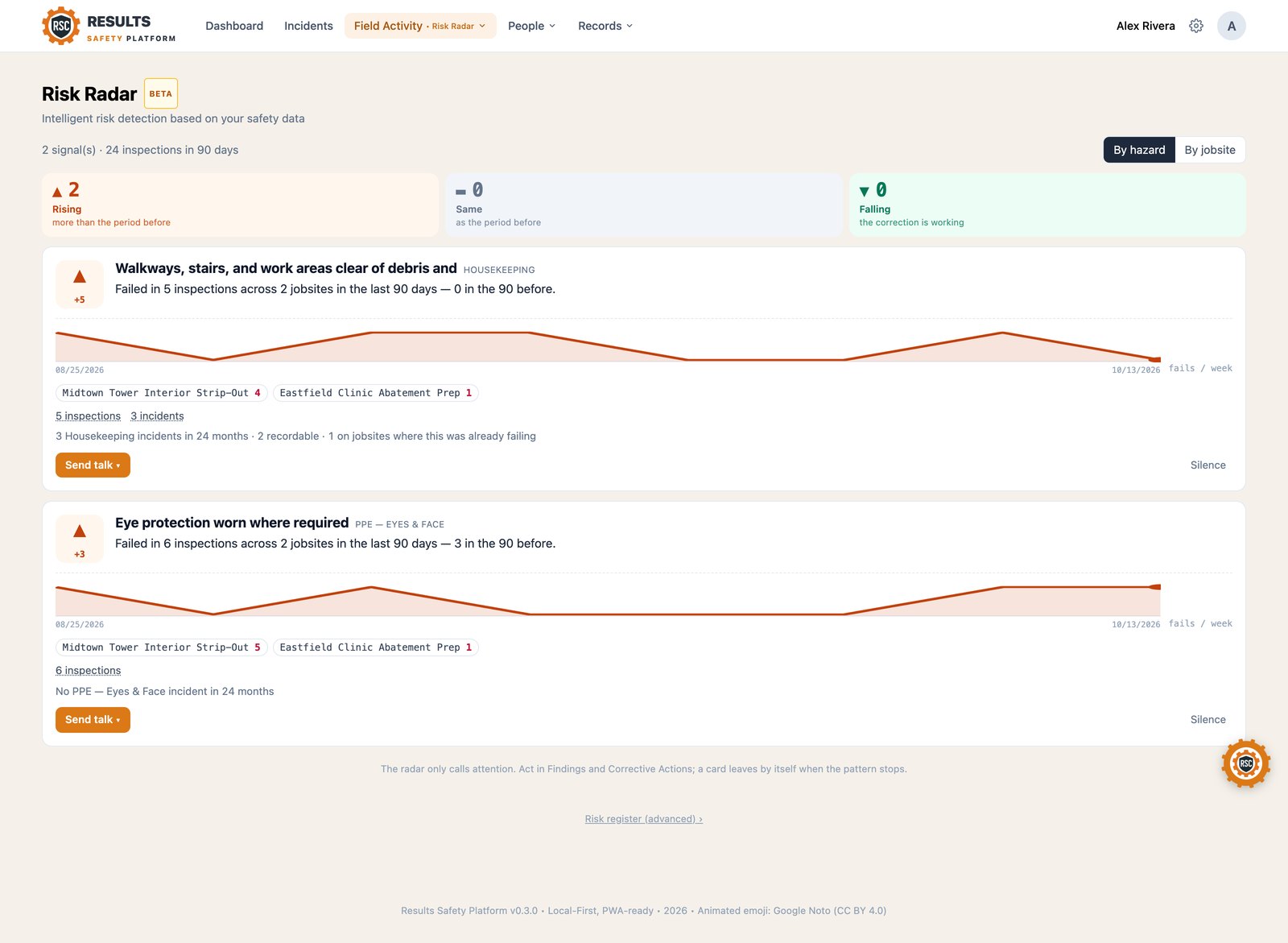Screen dimensions: 1288x943
Task: Go to the Dashboard page
Action: click(x=234, y=26)
